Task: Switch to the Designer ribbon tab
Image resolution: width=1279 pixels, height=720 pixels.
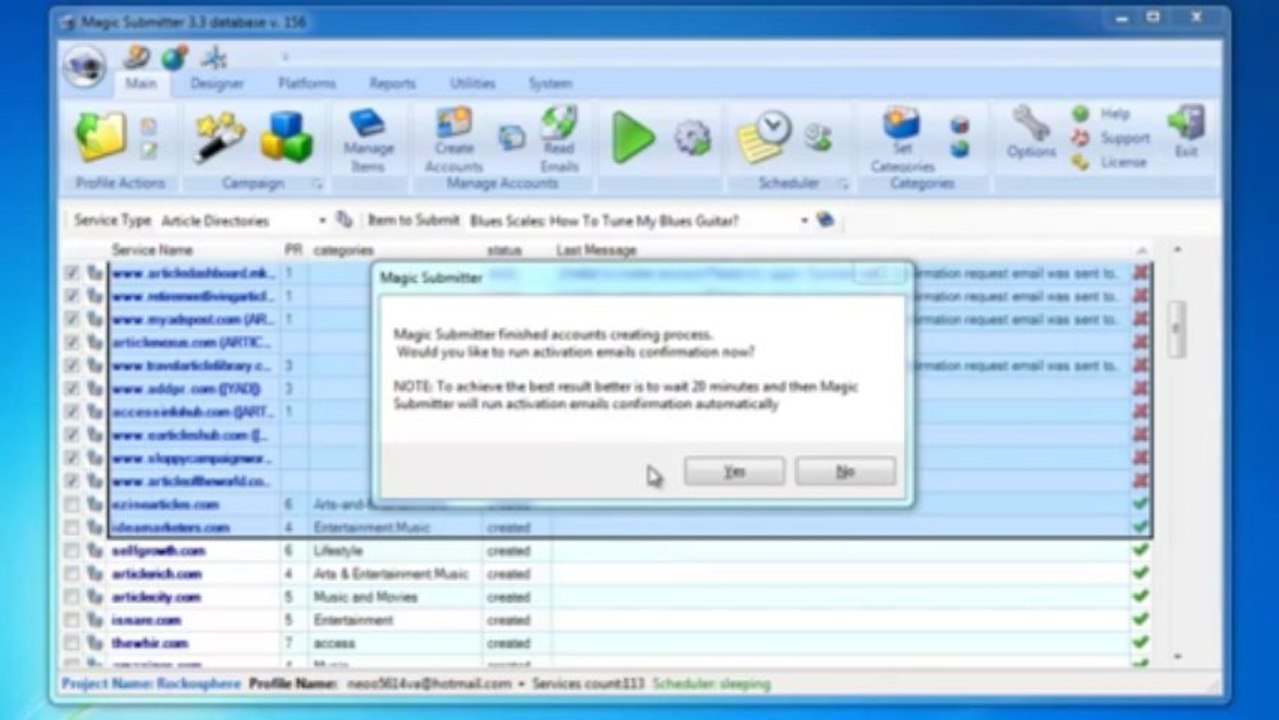Action: click(217, 84)
